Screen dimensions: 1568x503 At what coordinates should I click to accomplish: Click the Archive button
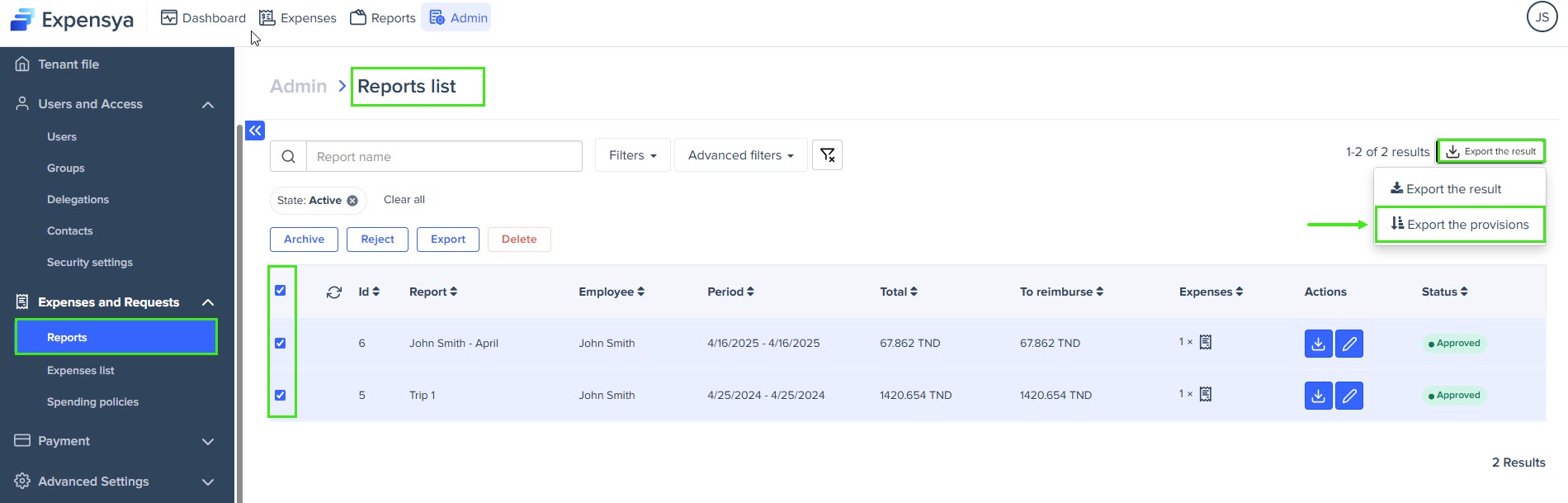pyautogui.click(x=304, y=239)
